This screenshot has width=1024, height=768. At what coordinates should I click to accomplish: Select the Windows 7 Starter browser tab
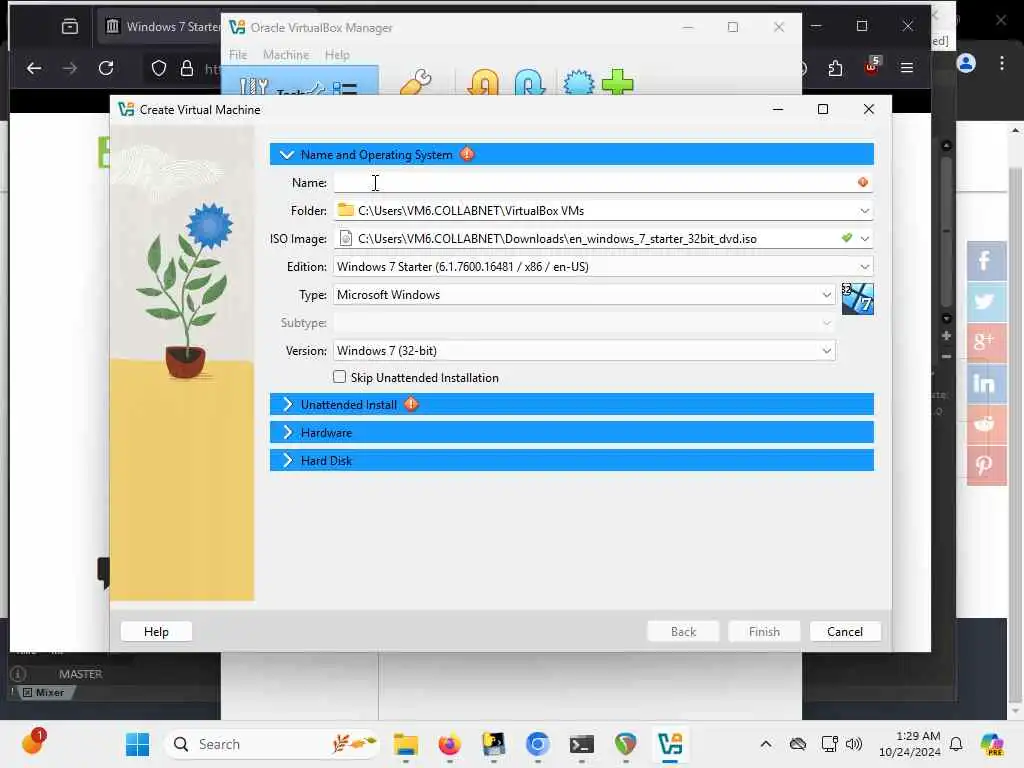[163, 27]
